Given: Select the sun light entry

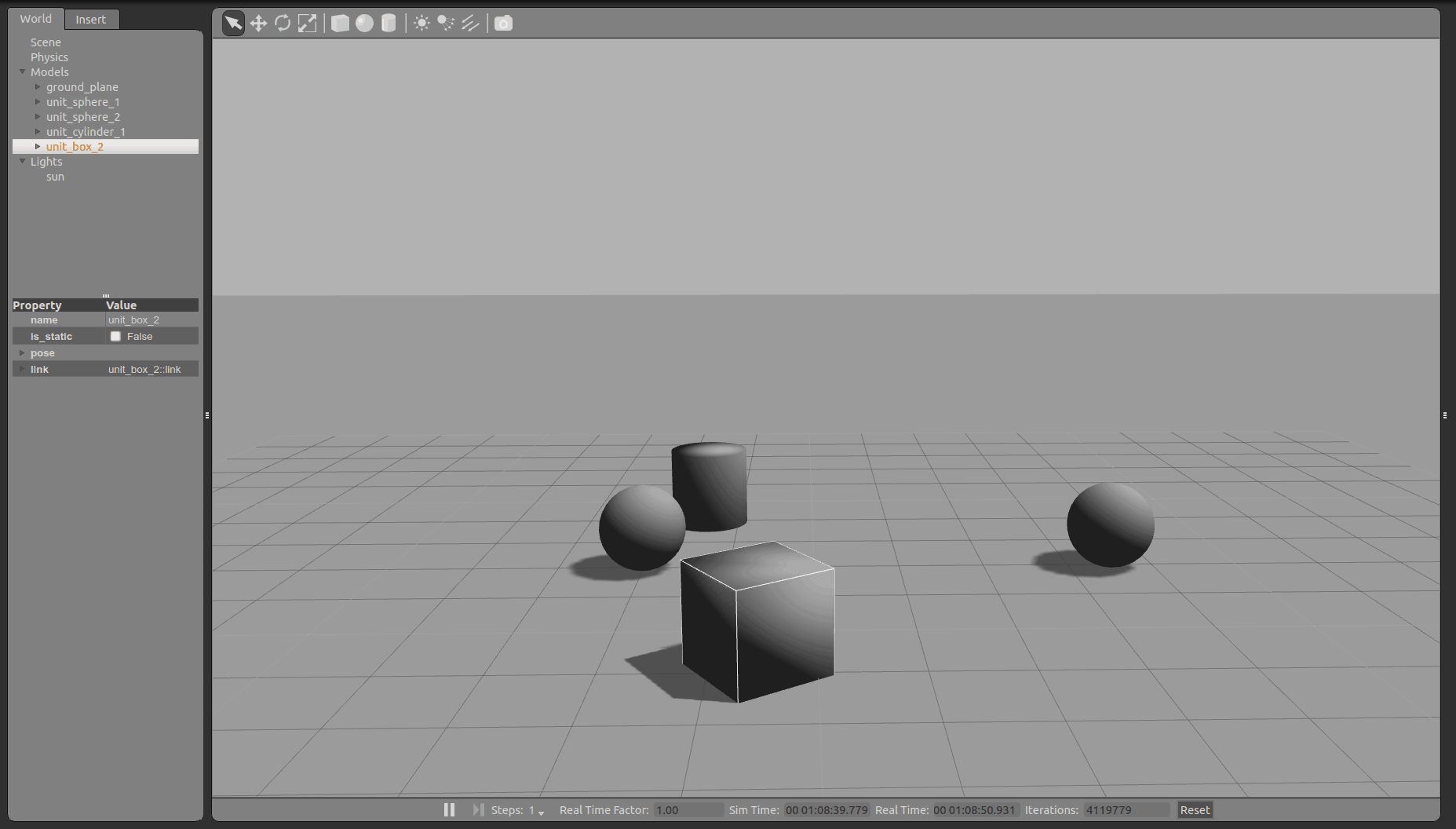Looking at the screenshot, I should (55, 177).
